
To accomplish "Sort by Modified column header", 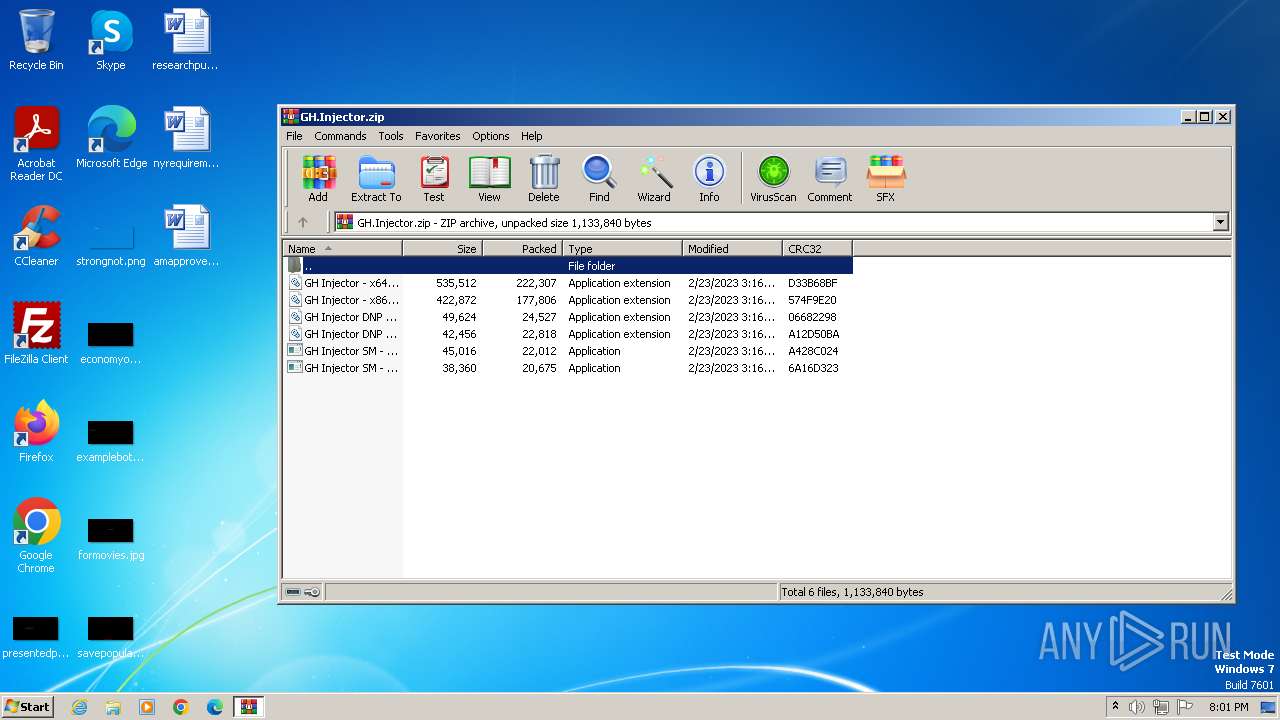I will pyautogui.click(x=733, y=248).
